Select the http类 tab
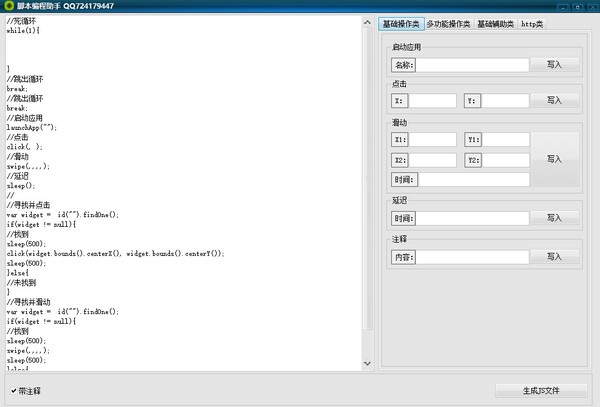This screenshot has height=407, width=600. (x=532, y=24)
